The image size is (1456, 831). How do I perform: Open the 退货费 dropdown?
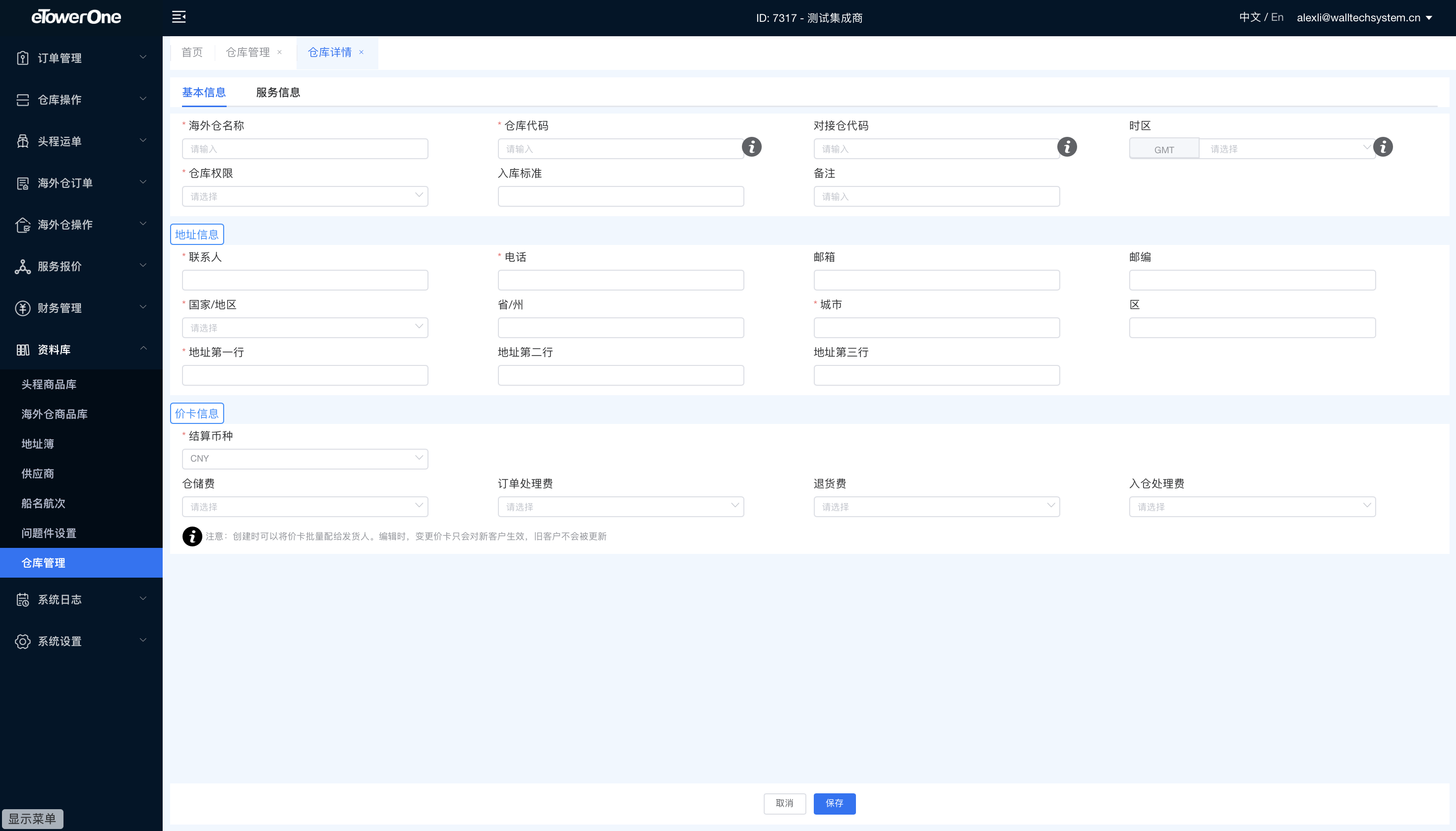pos(937,507)
